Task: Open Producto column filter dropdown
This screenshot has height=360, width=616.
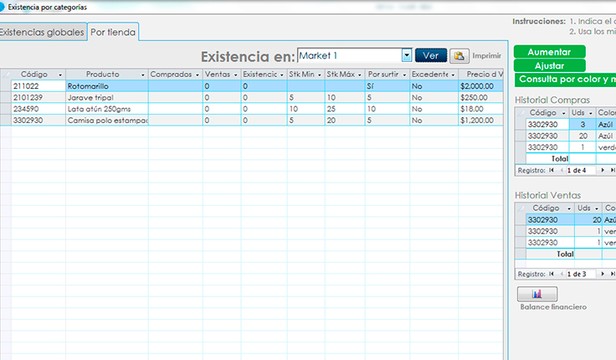Action: coord(143,75)
